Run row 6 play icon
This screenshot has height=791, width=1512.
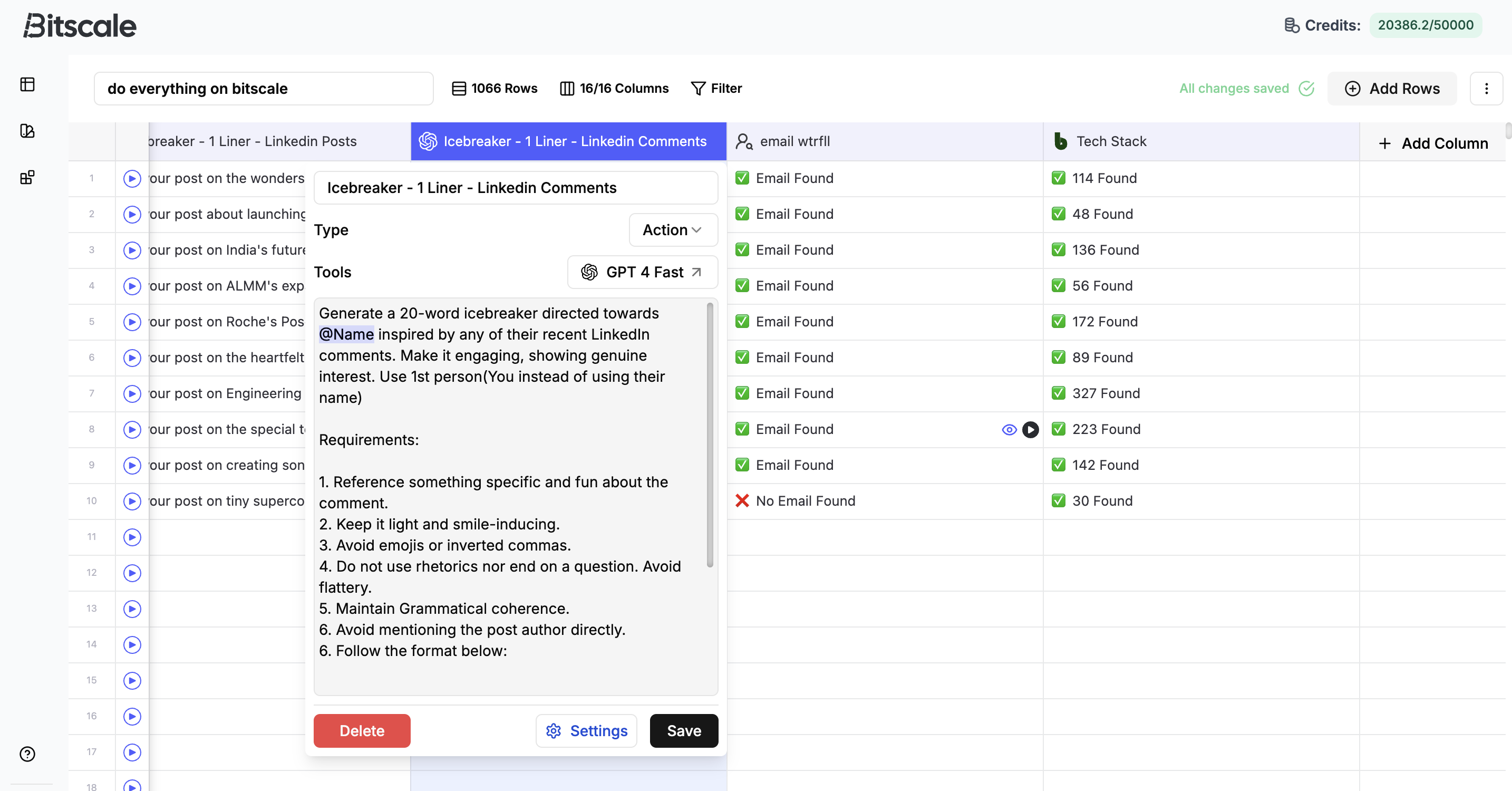click(132, 358)
